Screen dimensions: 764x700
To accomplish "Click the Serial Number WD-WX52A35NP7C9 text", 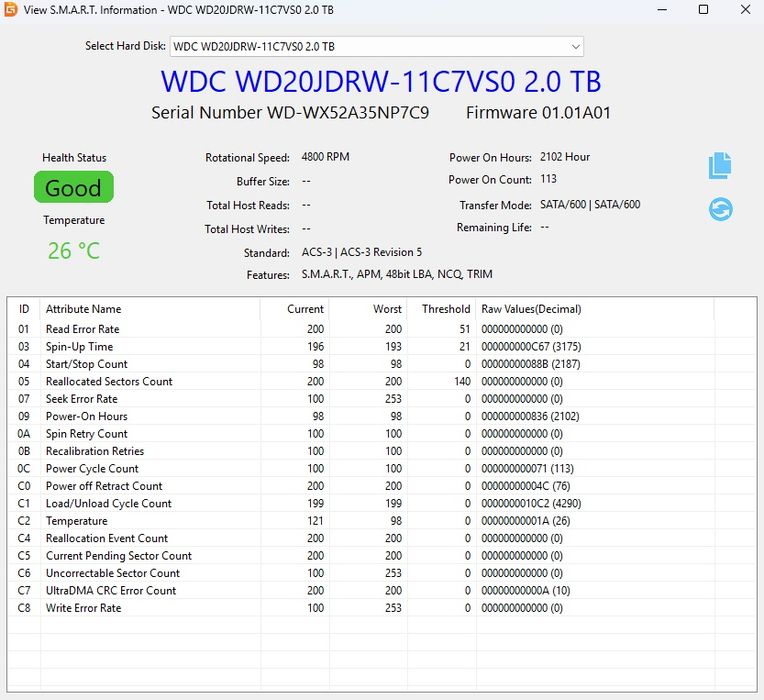I will (290, 113).
